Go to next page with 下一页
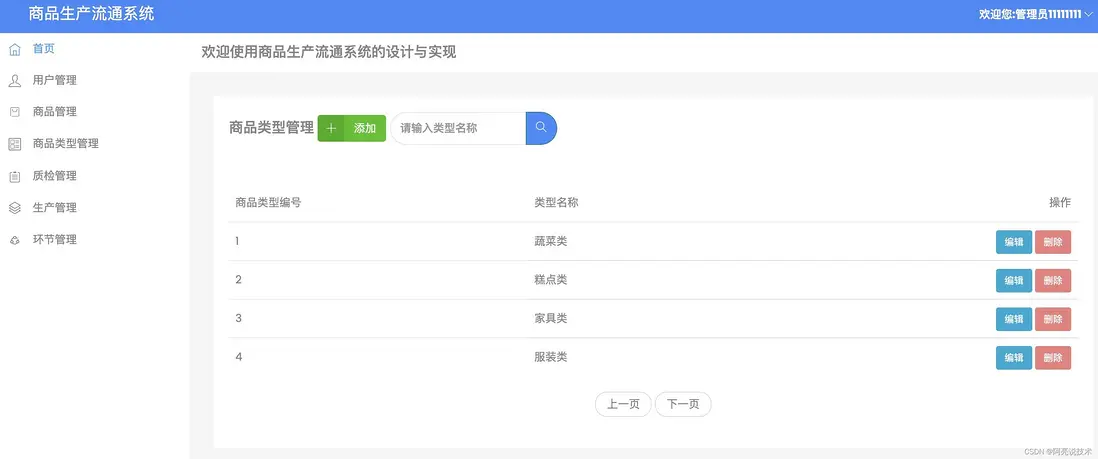 pos(683,404)
